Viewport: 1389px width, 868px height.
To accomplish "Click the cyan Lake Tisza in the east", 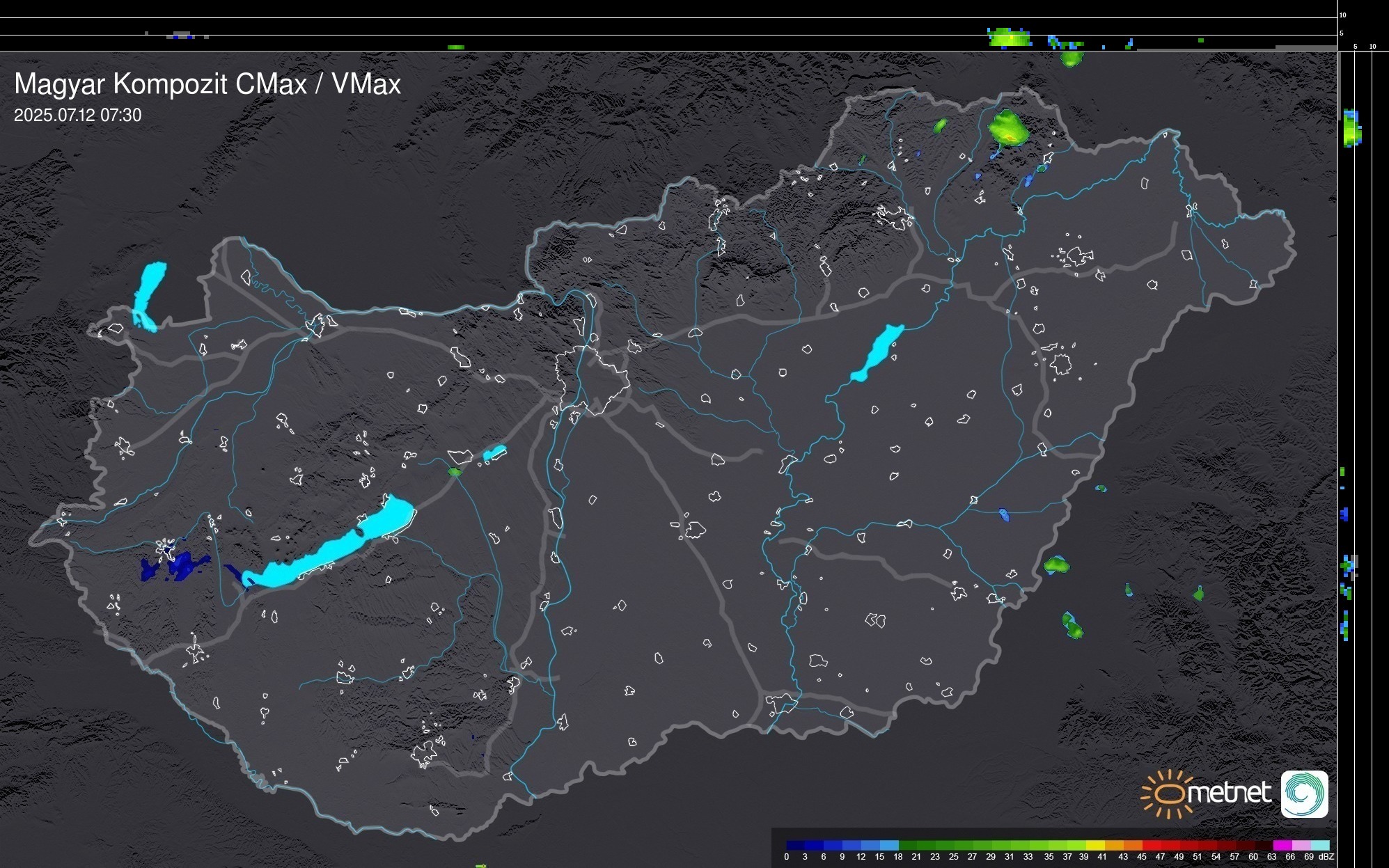I will 877,352.
